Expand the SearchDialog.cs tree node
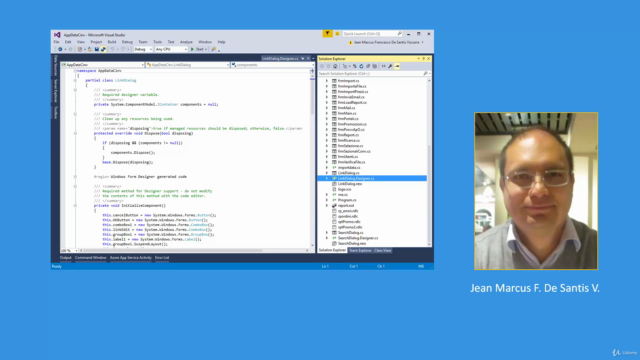 click(x=327, y=233)
